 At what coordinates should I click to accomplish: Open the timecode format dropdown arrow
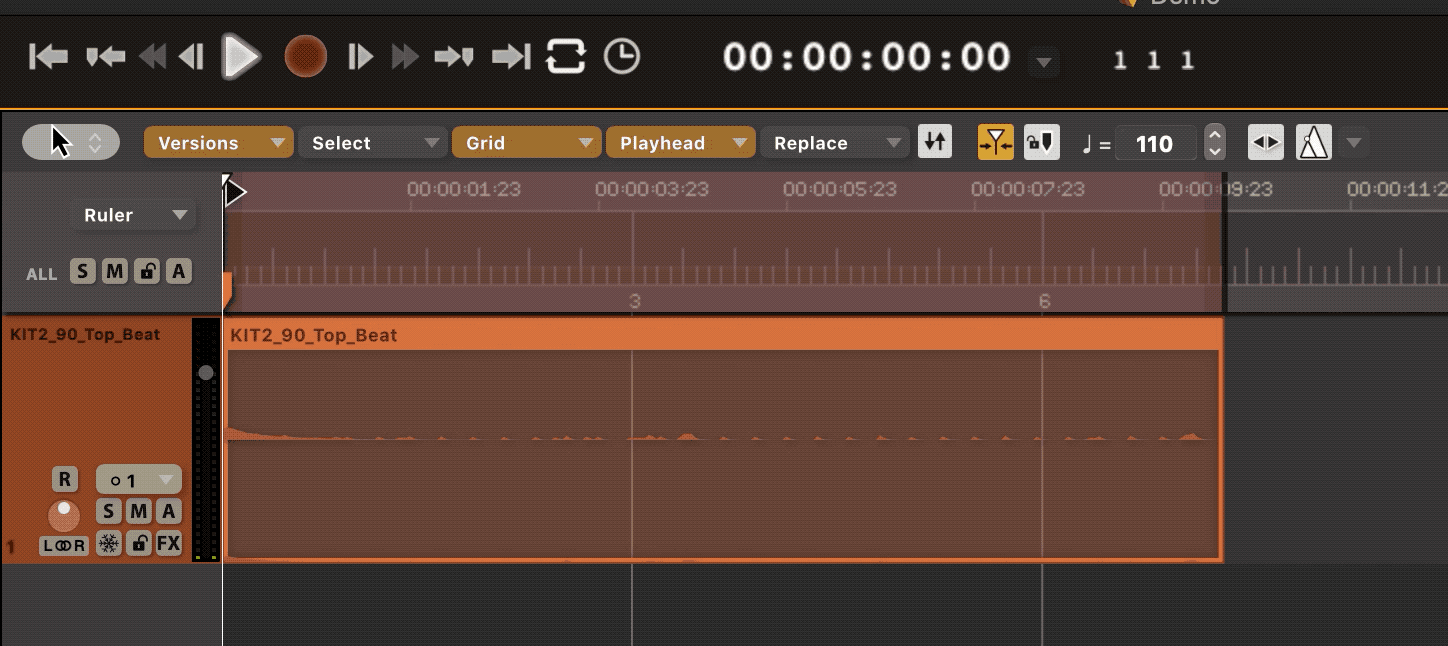(1043, 63)
